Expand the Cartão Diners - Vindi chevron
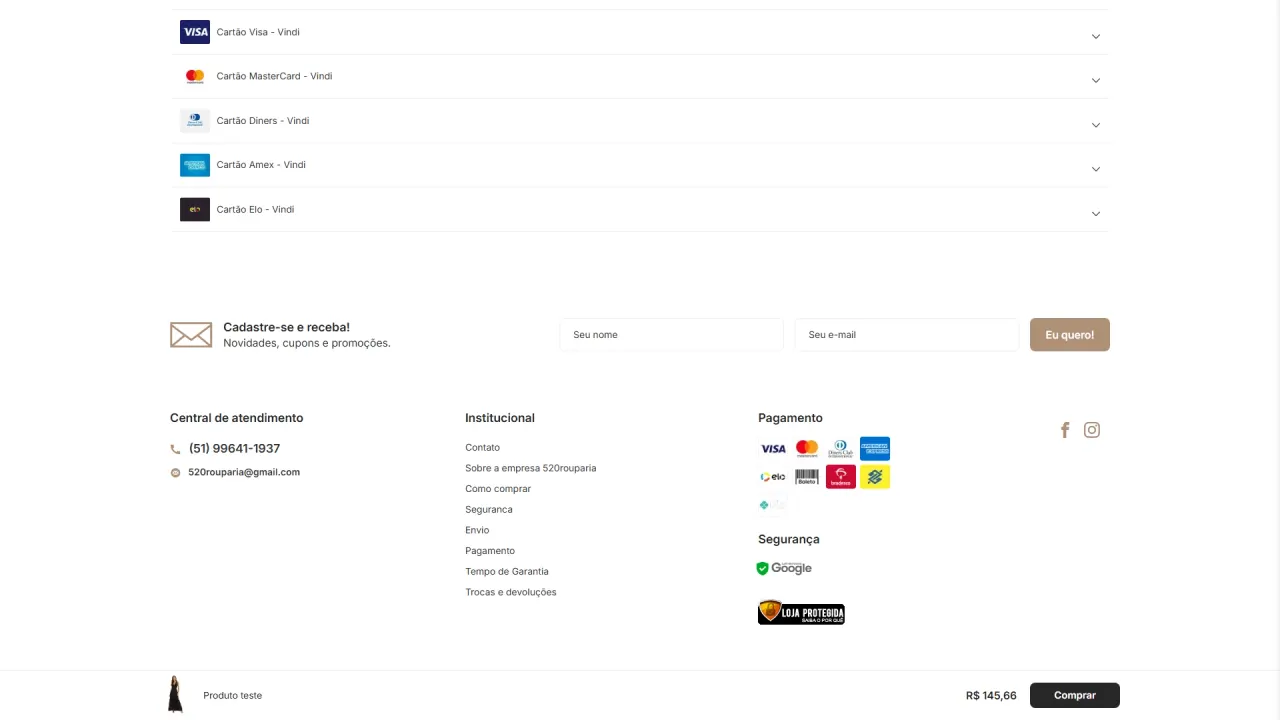The image size is (1280, 720). click(x=1096, y=125)
